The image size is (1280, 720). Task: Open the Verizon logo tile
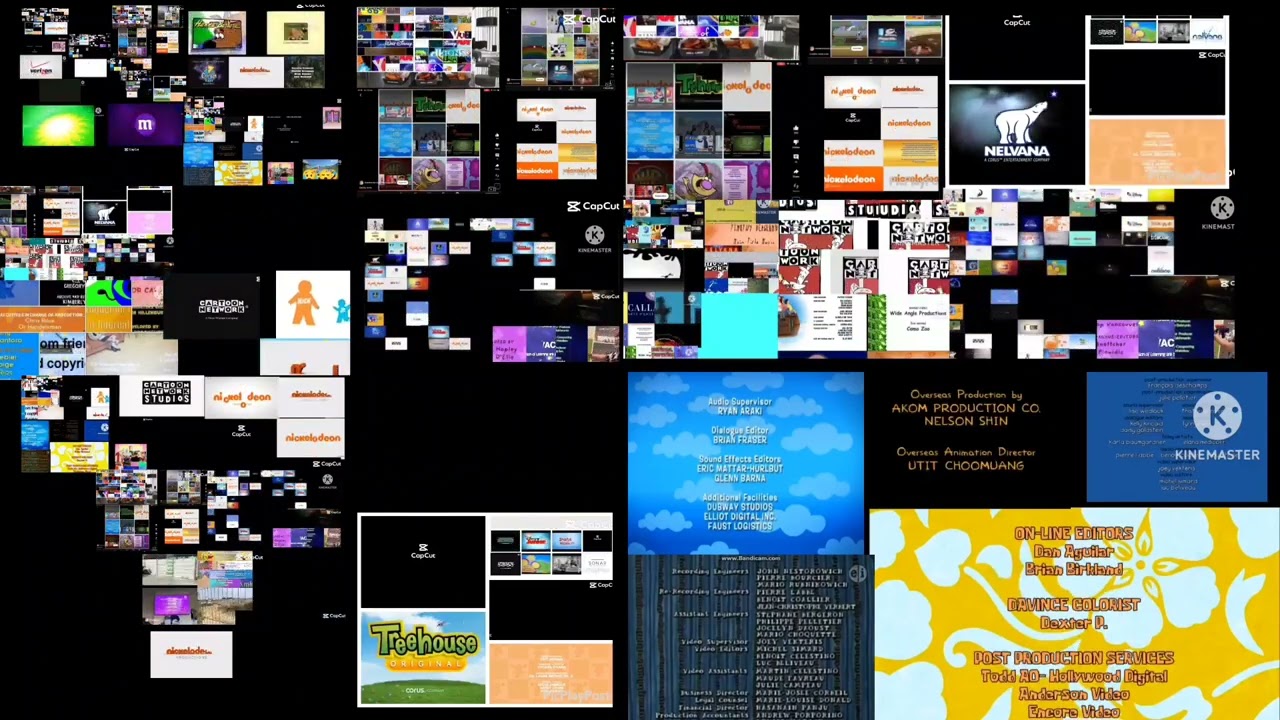(41, 69)
